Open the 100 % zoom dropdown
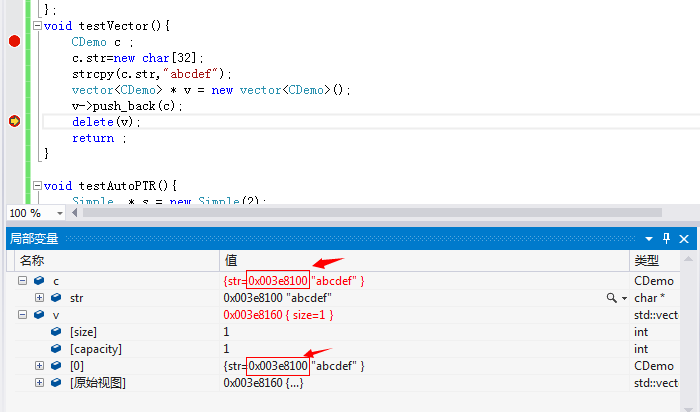 tap(59, 213)
